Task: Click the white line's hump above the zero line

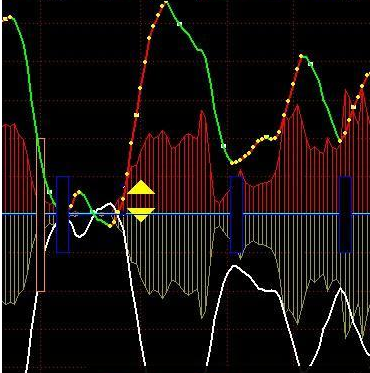Action: pyautogui.click(x=107, y=205)
